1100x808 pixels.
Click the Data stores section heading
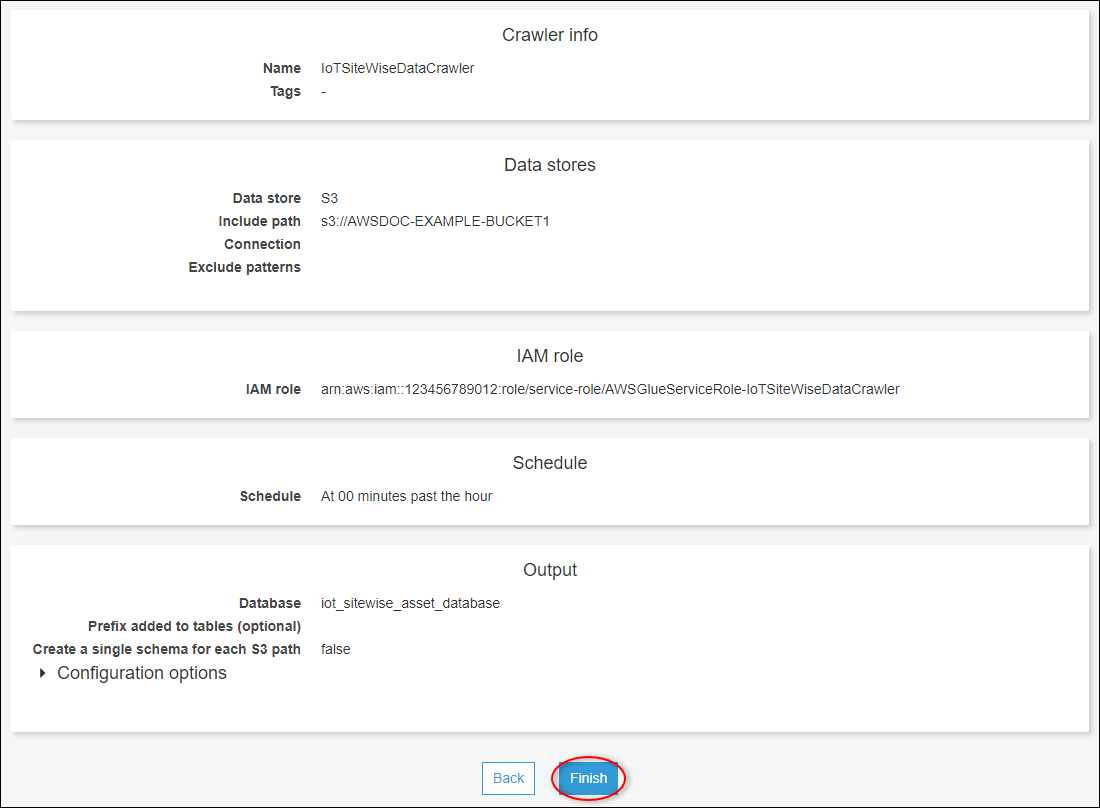[x=549, y=165]
